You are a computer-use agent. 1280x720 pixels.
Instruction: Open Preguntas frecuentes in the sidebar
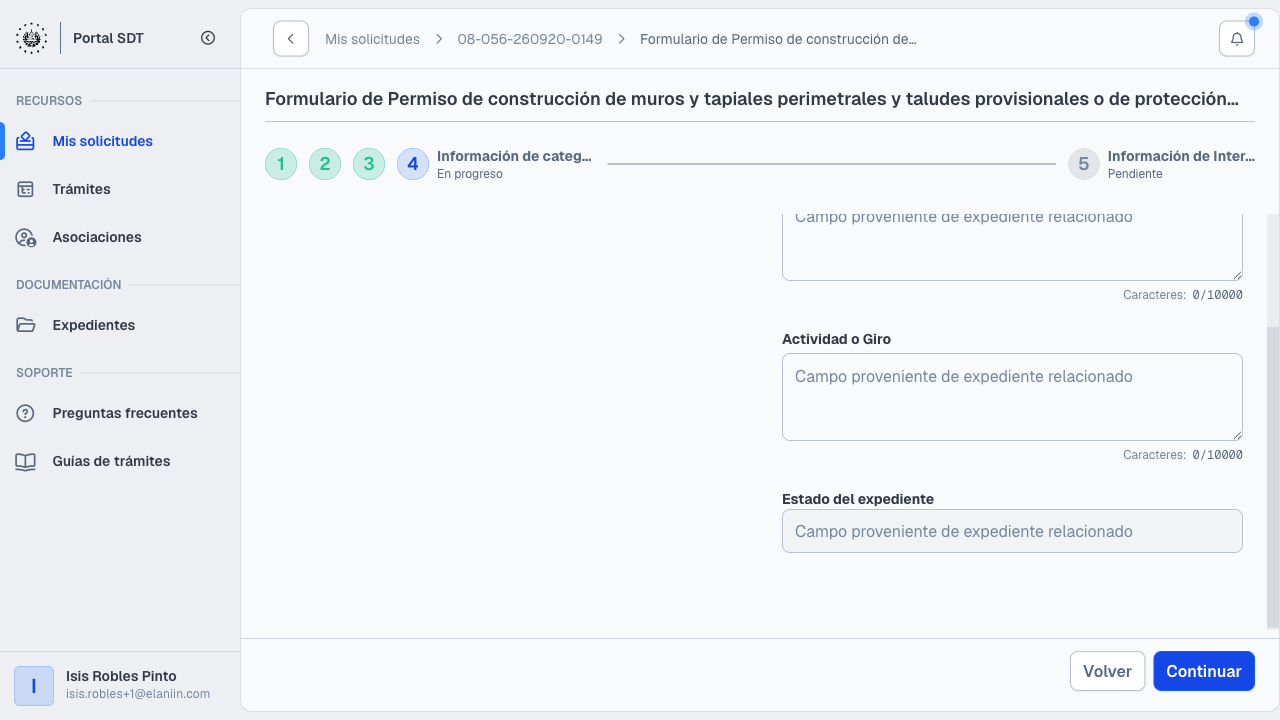tap(120, 413)
